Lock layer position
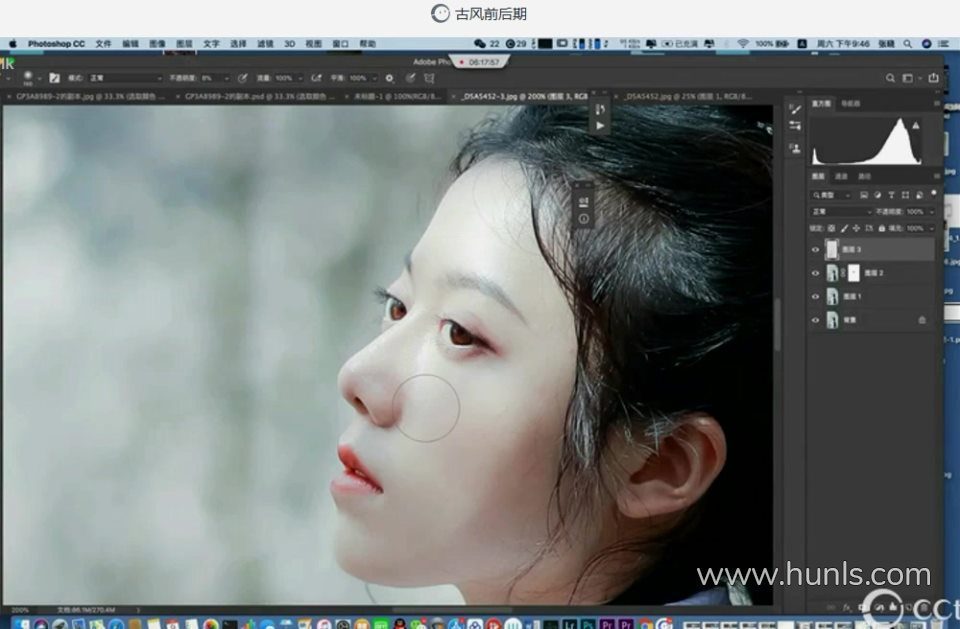Screen dimensions: 960x629 point(857,228)
